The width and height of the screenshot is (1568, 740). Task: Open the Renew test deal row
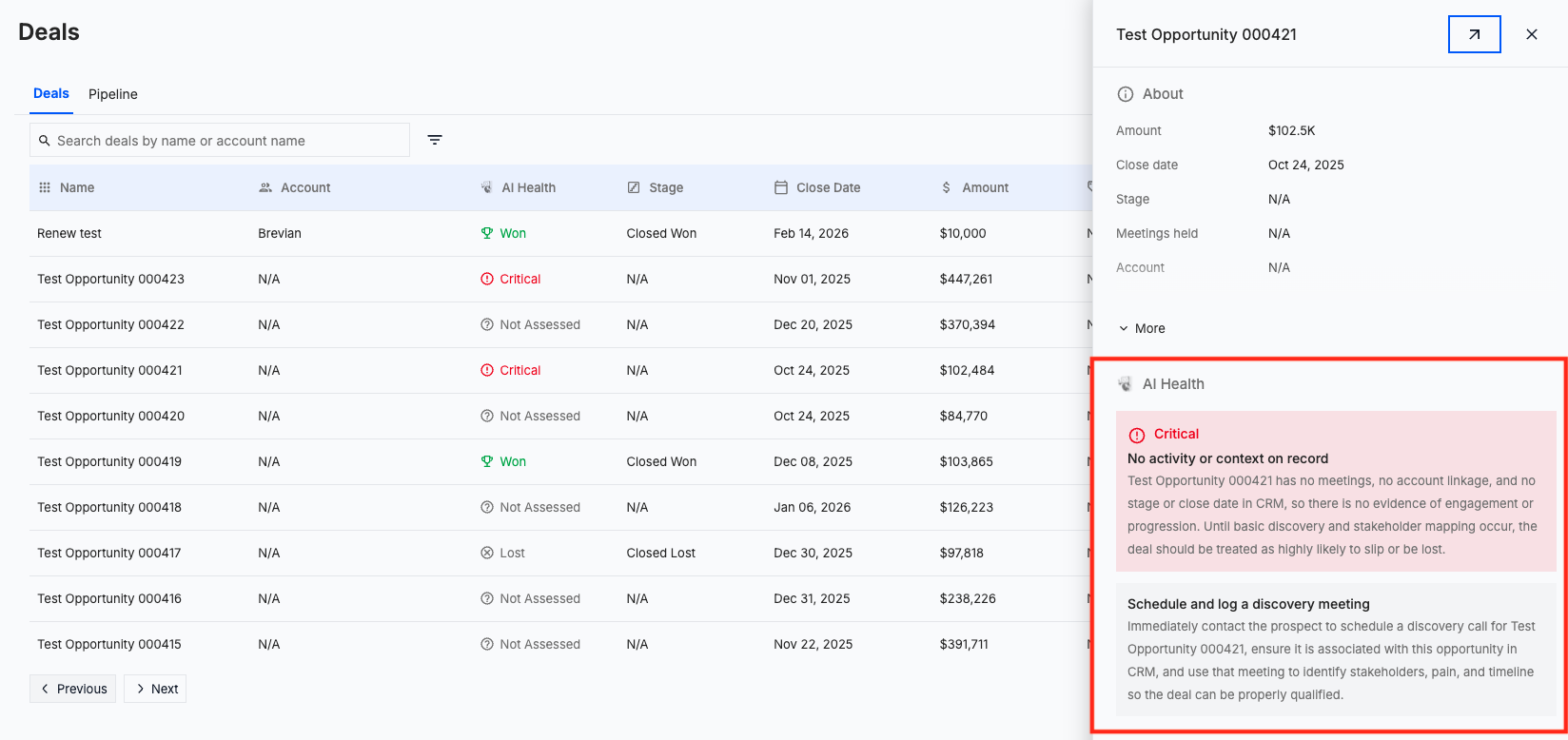(69, 233)
